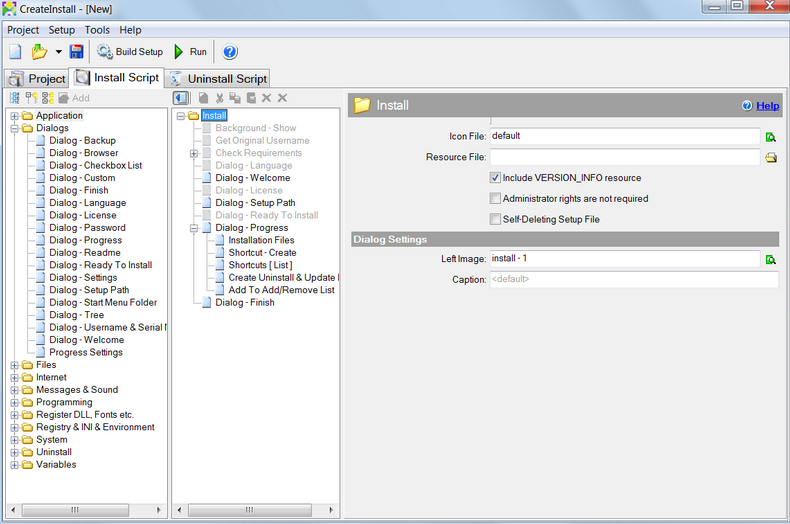Image resolution: width=790 pixels, height=524 pixels.
Task: Expand the Programming folder
Action: [x=15, y=403]
